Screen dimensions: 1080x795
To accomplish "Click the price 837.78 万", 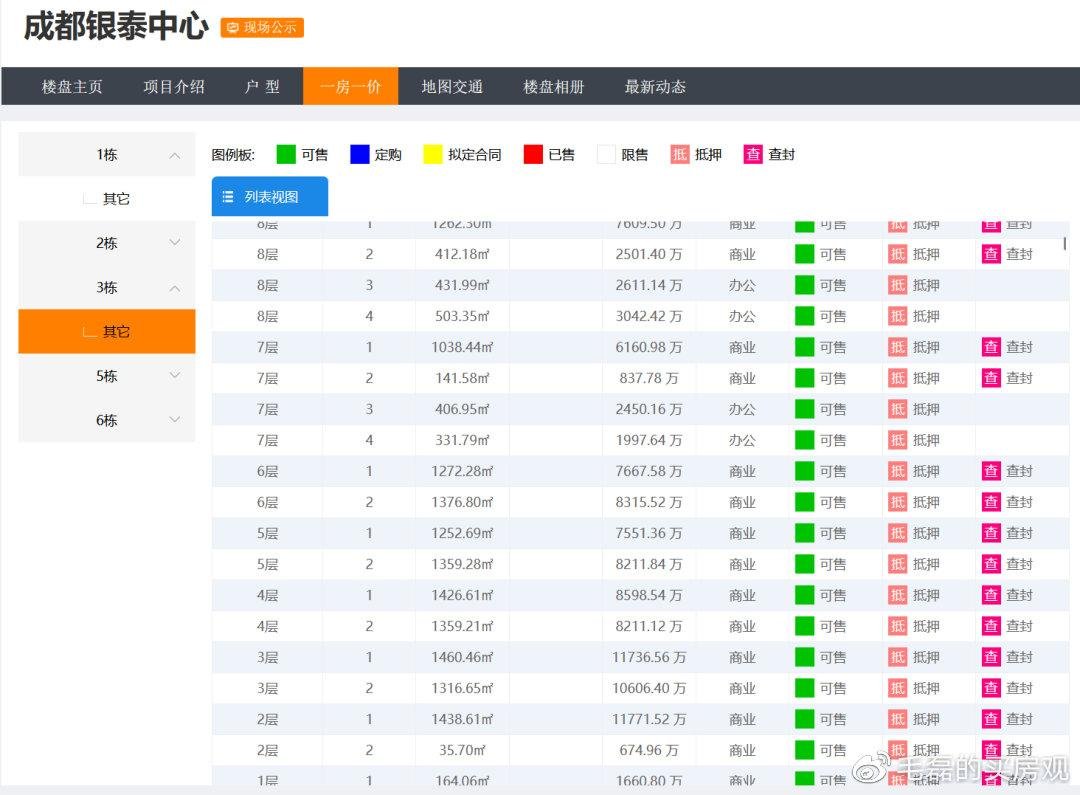I will tap(649, 378).
